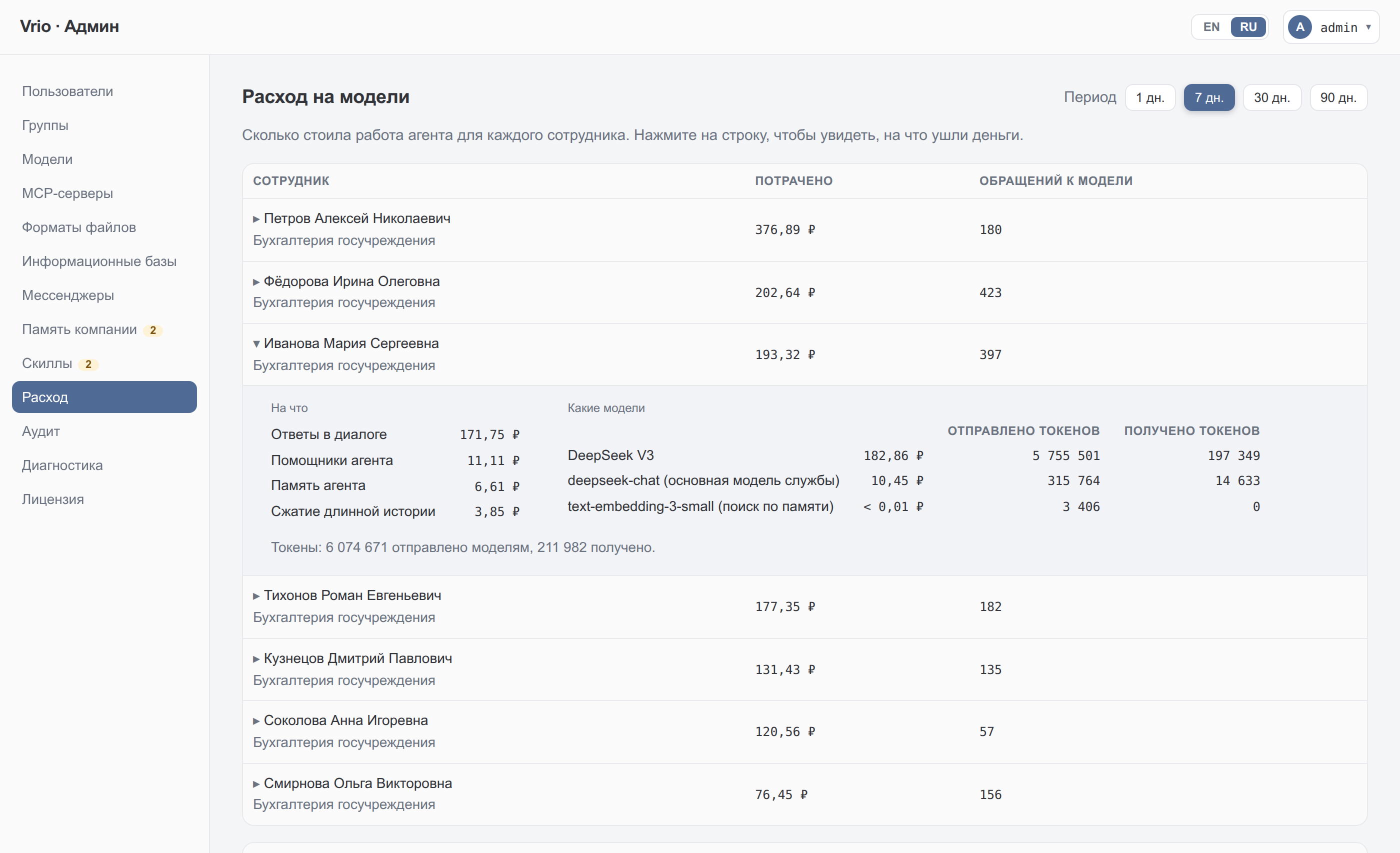Open Скиллы section
The width and height of the screenshot is (1400, 853).
pos(104,363)
